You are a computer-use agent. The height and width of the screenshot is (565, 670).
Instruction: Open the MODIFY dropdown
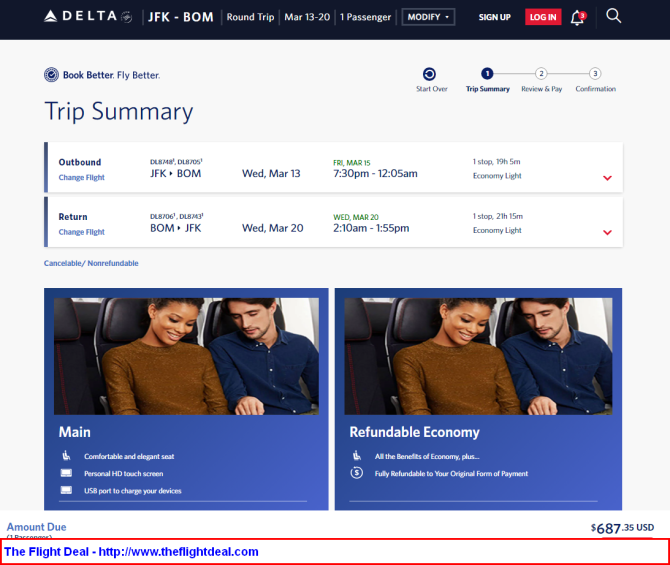(428, 17)
